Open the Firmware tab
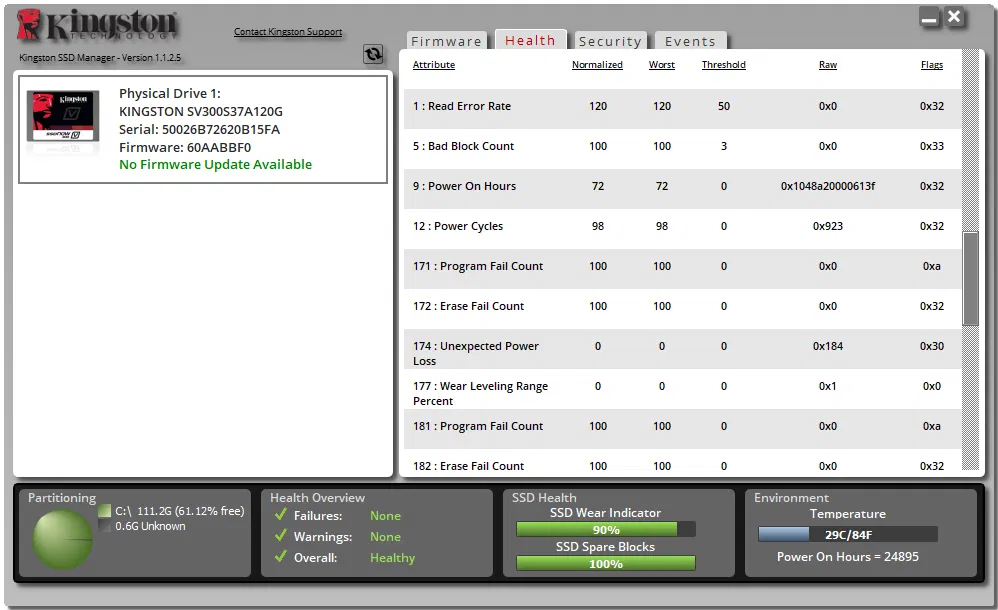The width and height of the screenshot is (998, 610). point(446,41)
